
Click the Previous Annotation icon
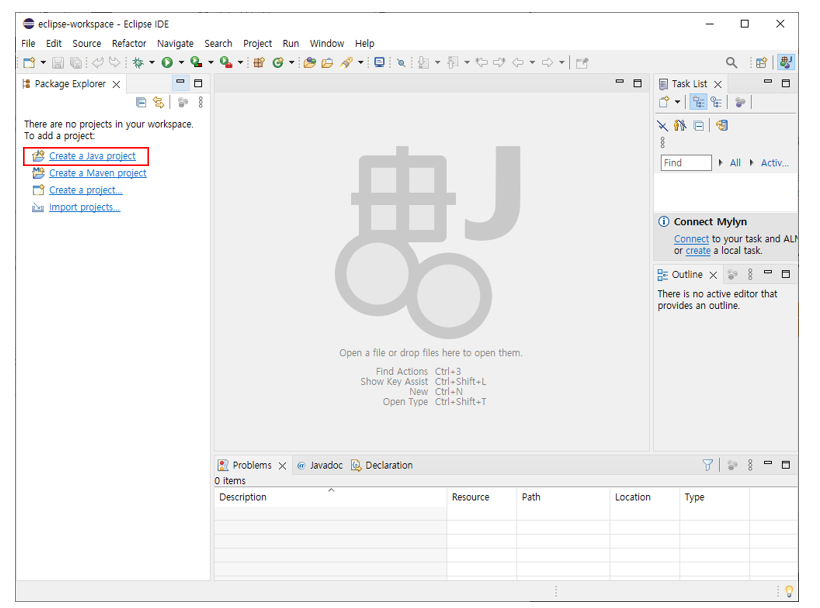(x=453, y=63)
